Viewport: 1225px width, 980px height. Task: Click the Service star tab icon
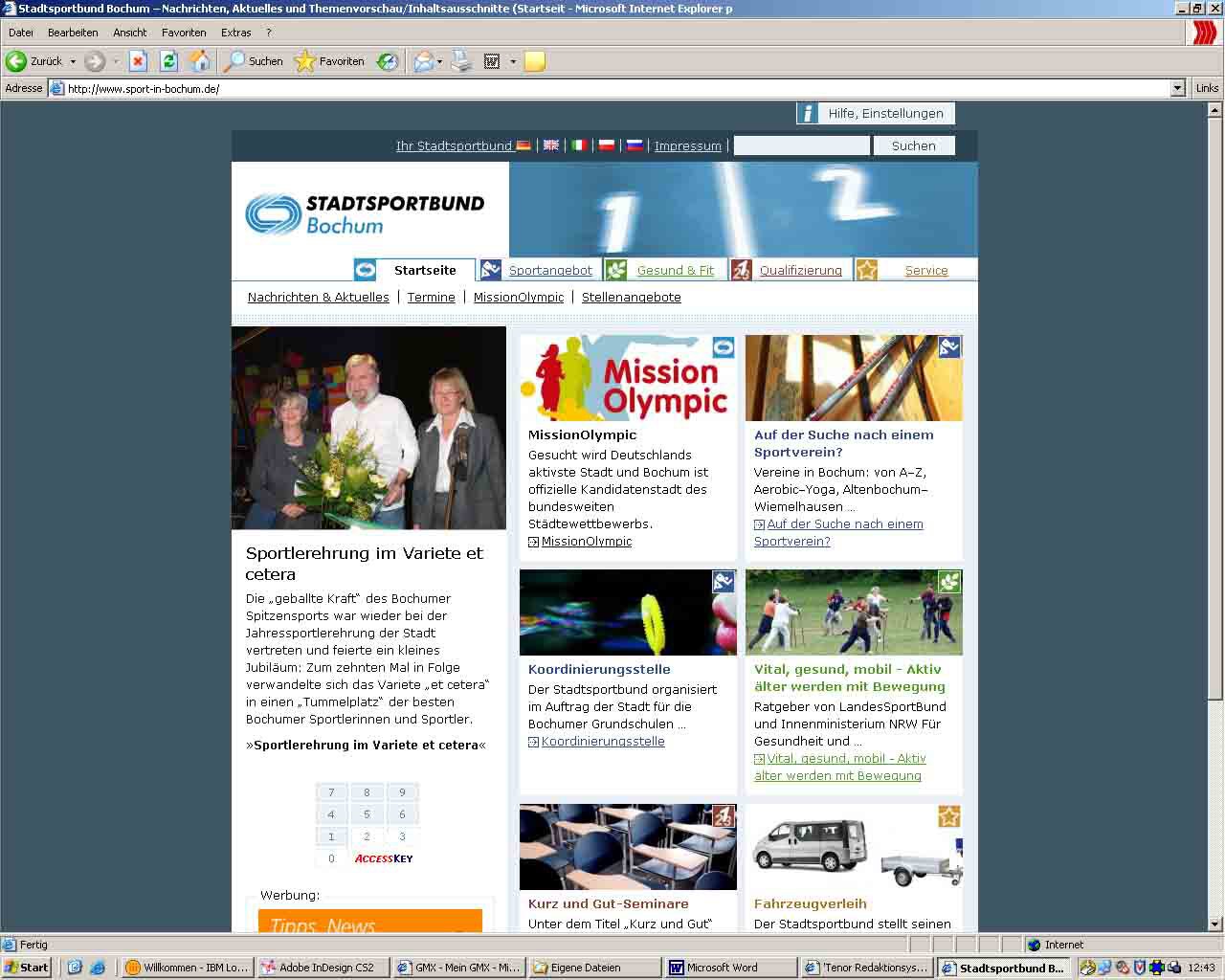point(867,270)
